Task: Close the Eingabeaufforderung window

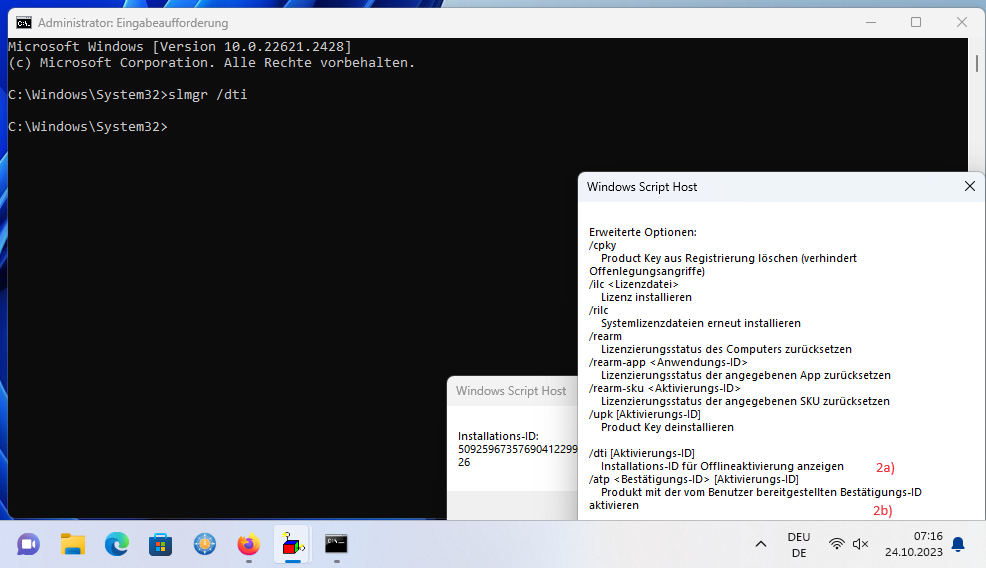Action: [x=961, y=23]
